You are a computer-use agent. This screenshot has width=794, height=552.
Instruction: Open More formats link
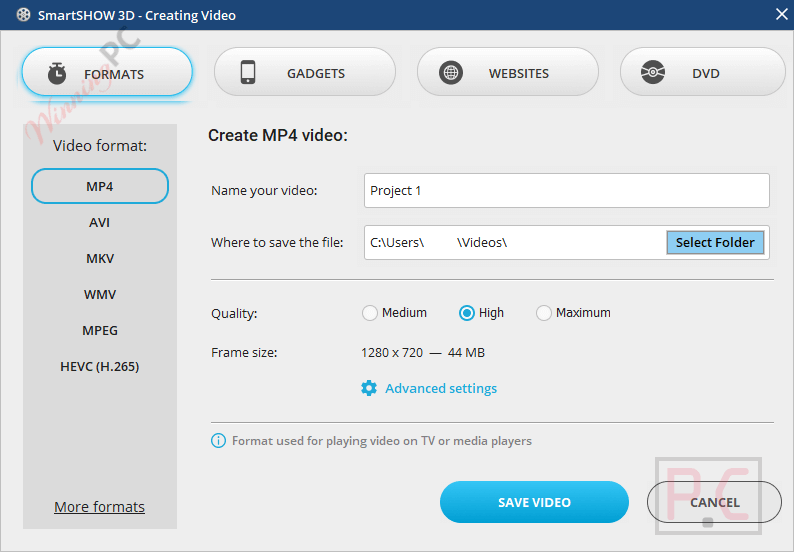[99, 506]
